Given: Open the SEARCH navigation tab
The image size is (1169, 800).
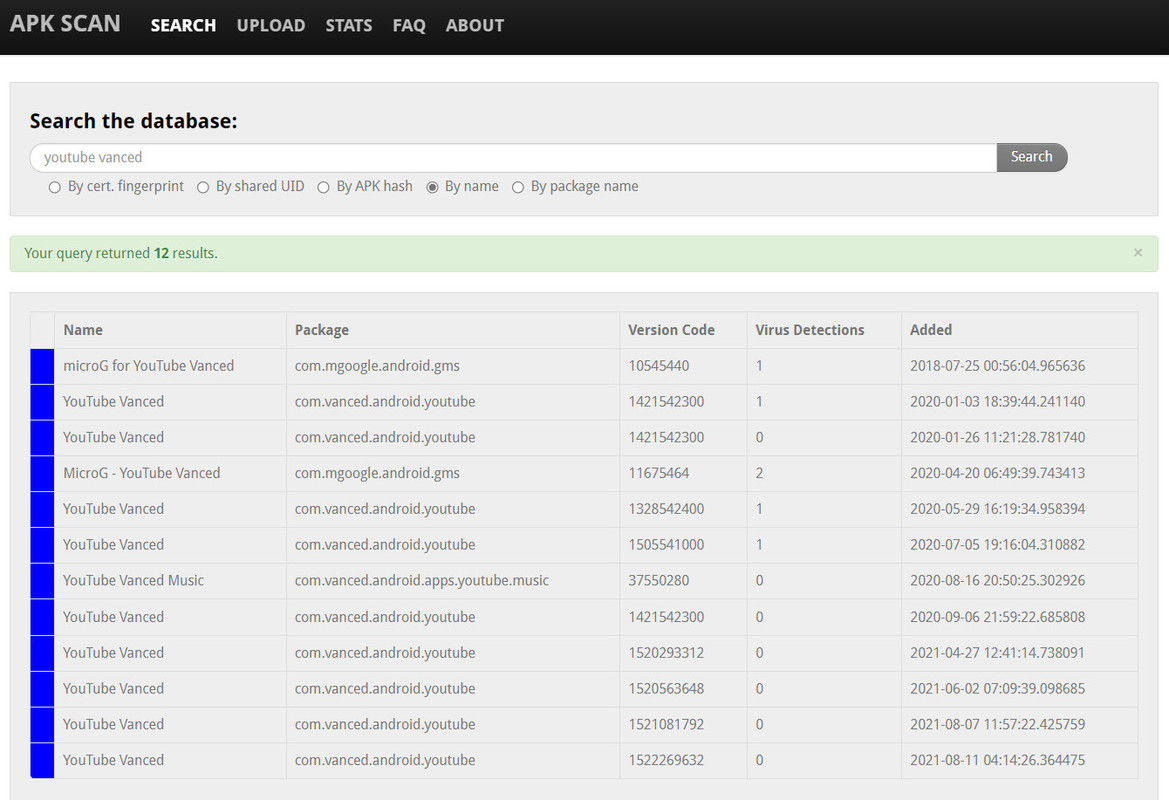Looking at the screenshot, I should click(183, 25).
